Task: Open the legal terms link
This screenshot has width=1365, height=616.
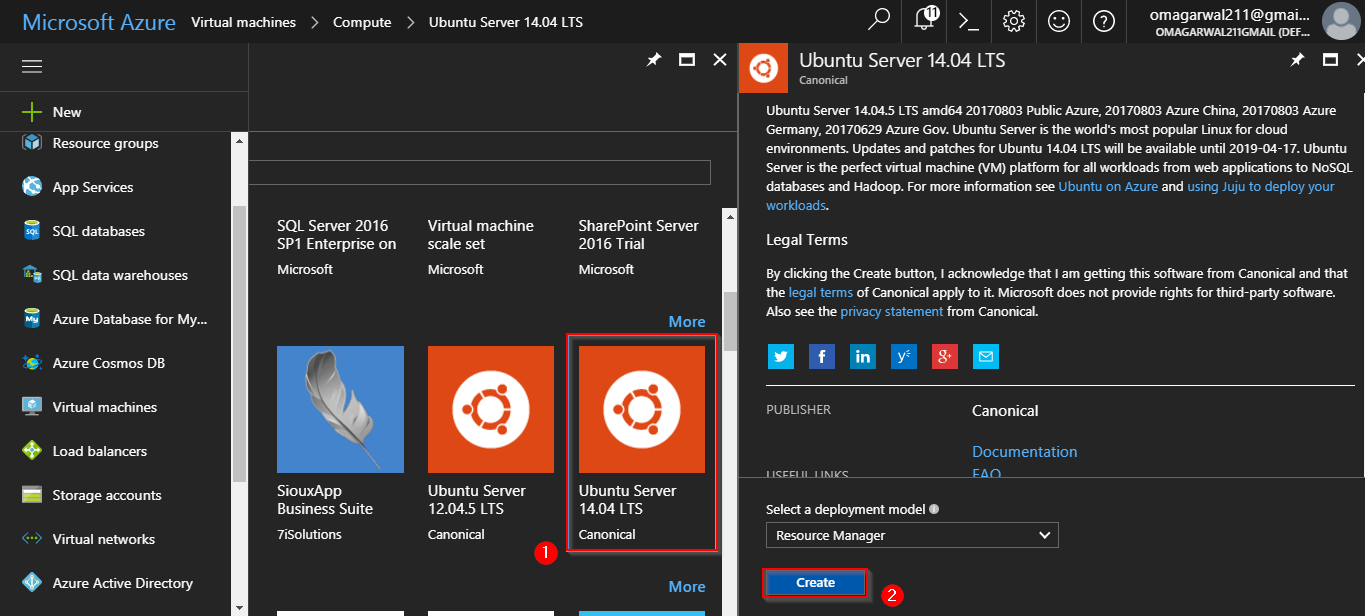Action: click(821, 292)
